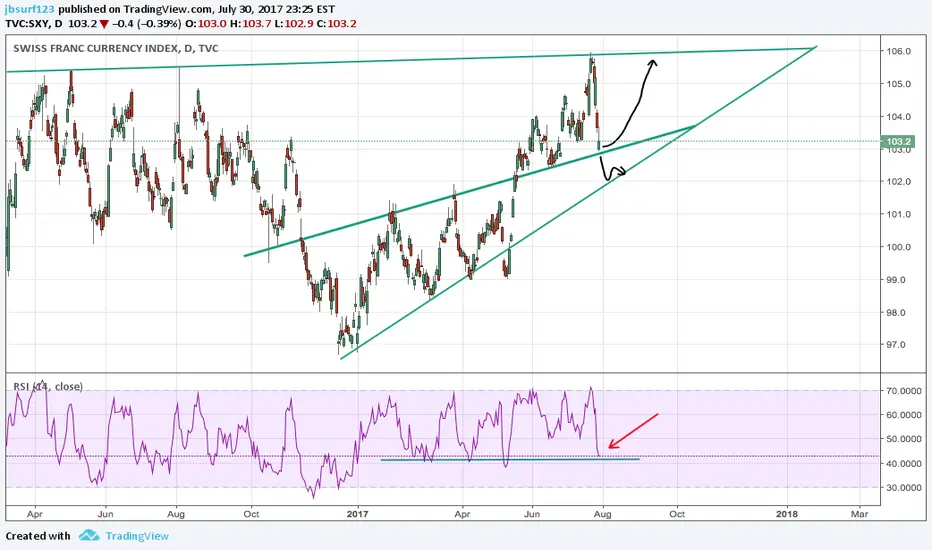Click the RSI (14, close) indicator label
Image resolution: width=932 pixels, height=550 pixels.
[x=48, y=386]
